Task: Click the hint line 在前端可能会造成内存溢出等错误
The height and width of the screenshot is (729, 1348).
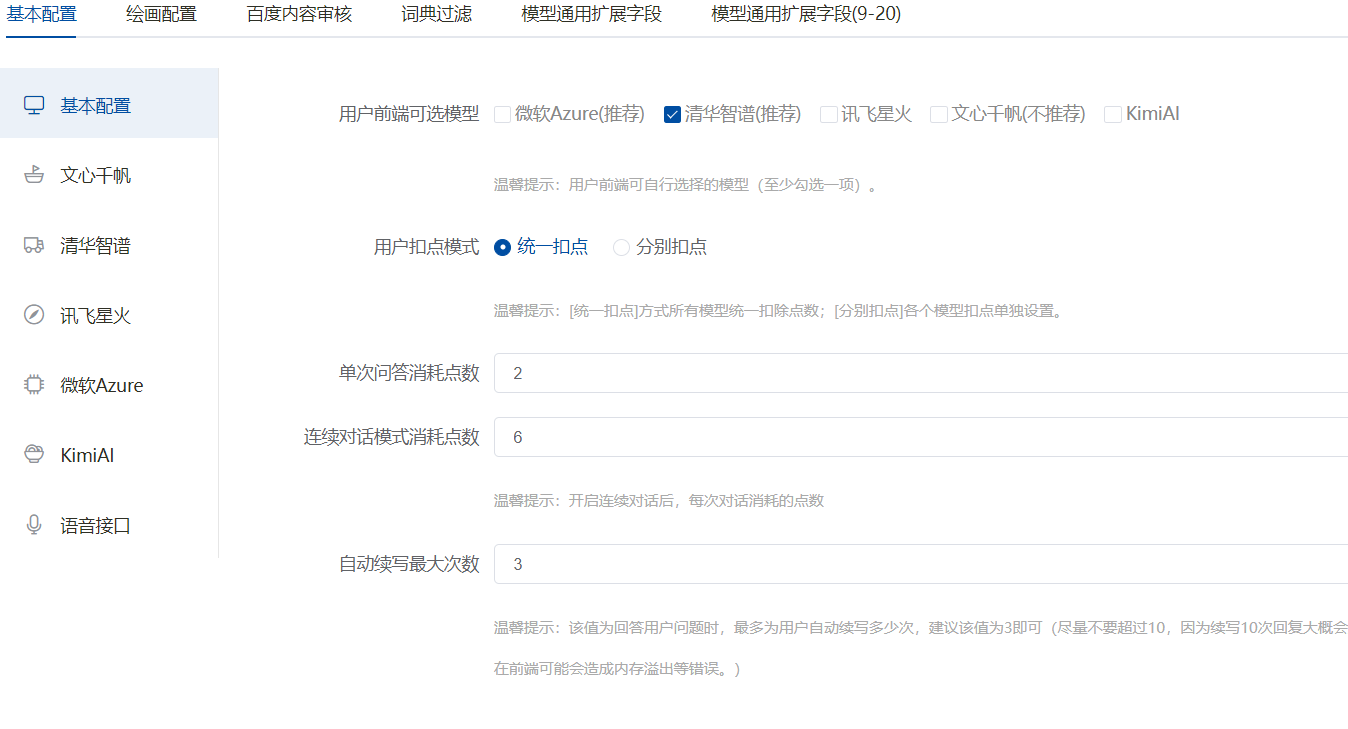Action: [617, 669]
